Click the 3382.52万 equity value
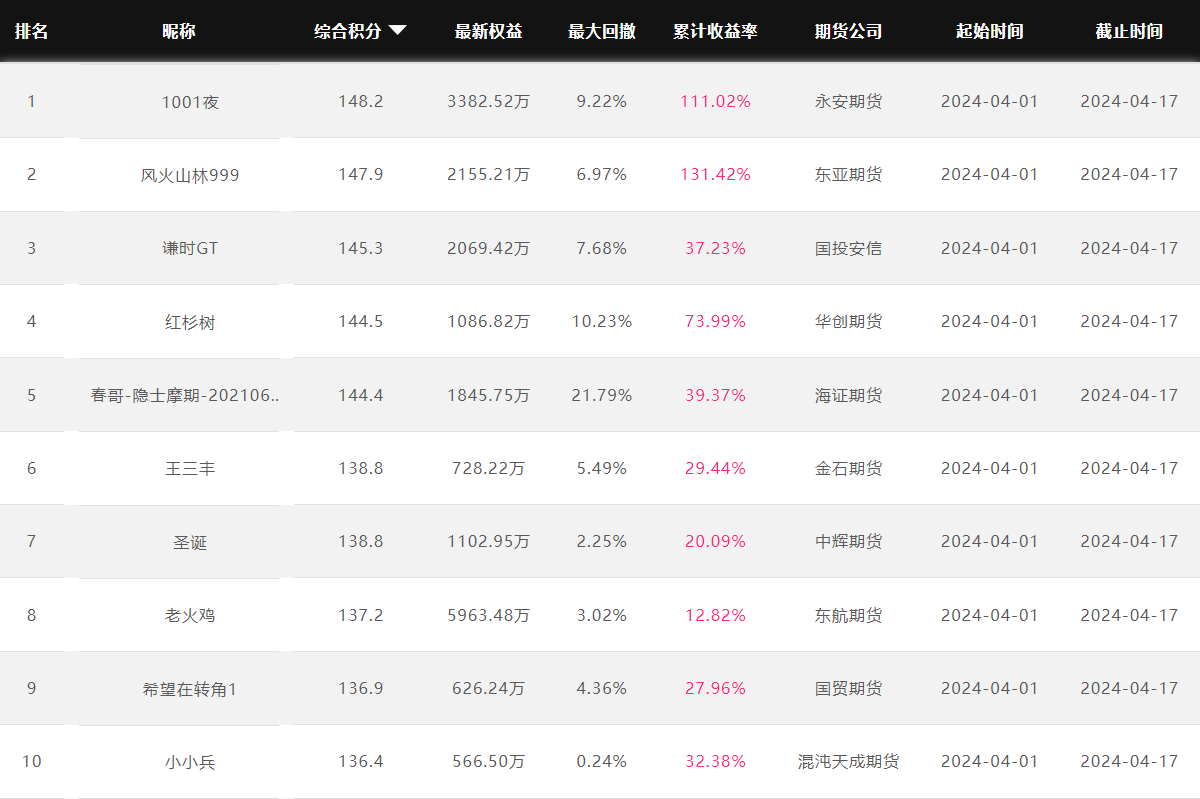1200x799 pixels. point(488,101)
